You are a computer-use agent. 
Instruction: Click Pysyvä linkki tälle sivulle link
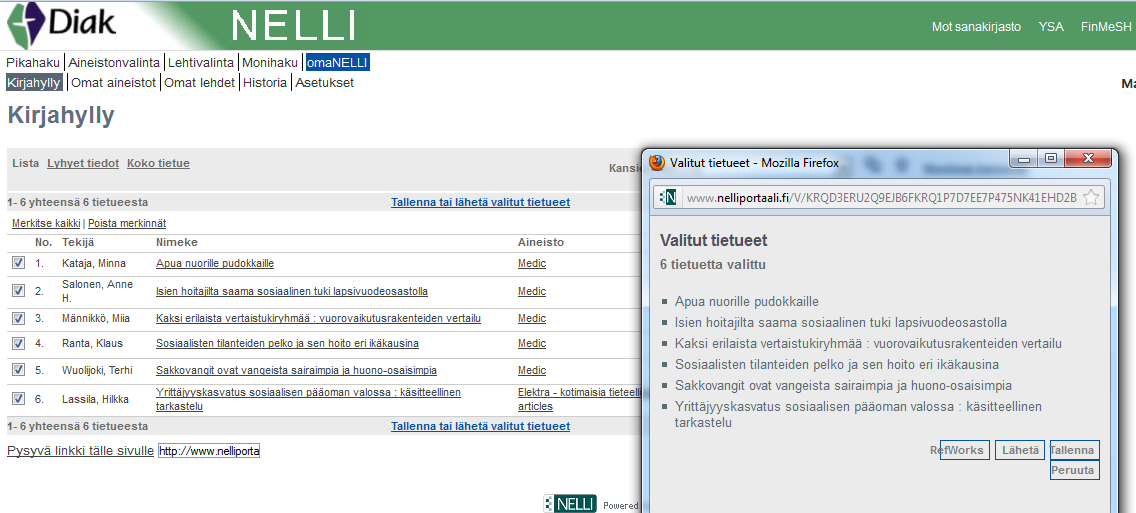[80, 451]
